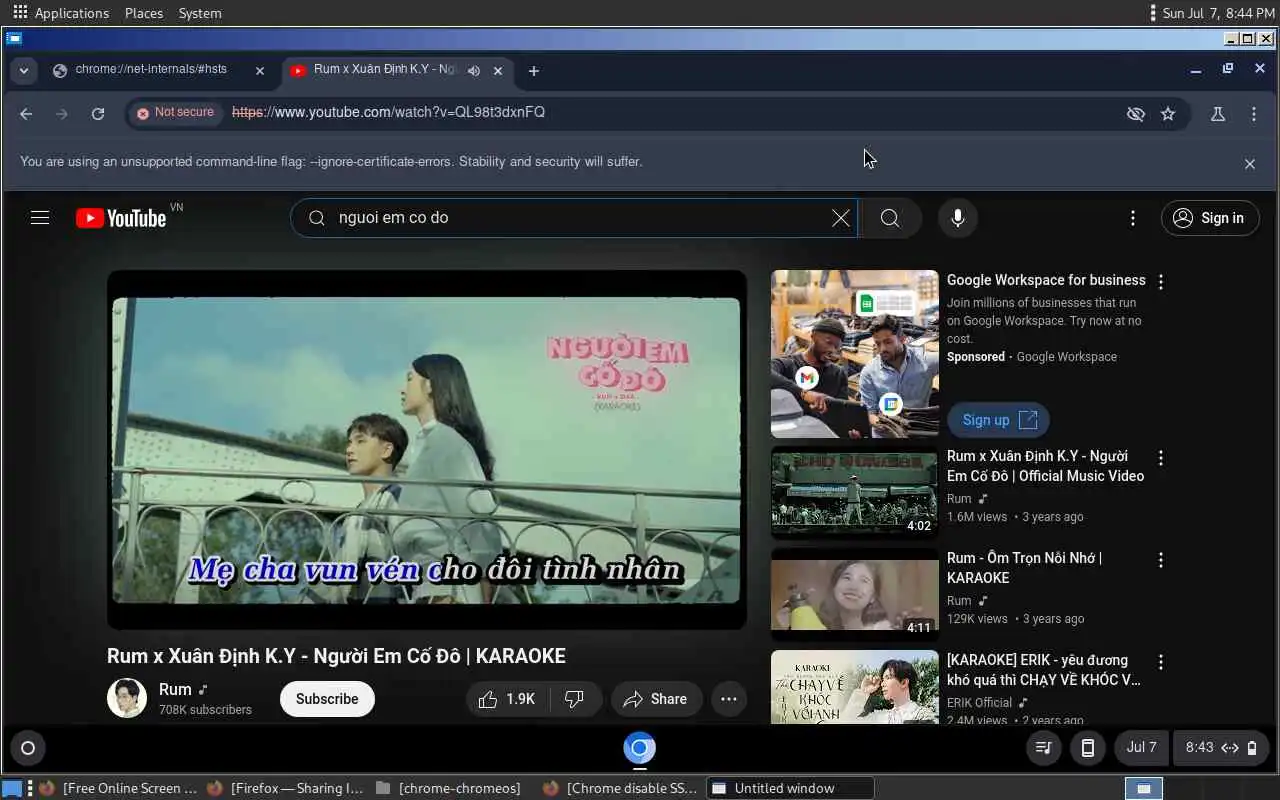Submit search with the magnifier button

(890, 218)
